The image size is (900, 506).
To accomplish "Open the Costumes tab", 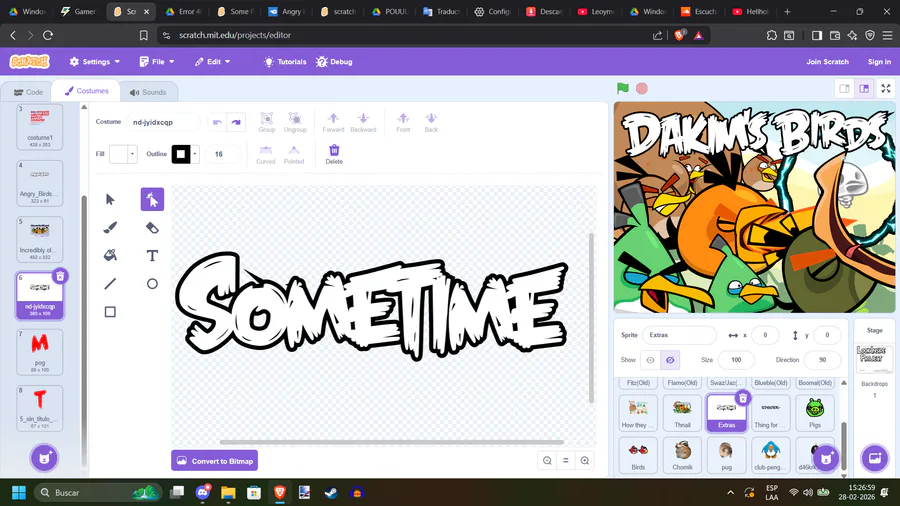I will (x=86, y=91).
